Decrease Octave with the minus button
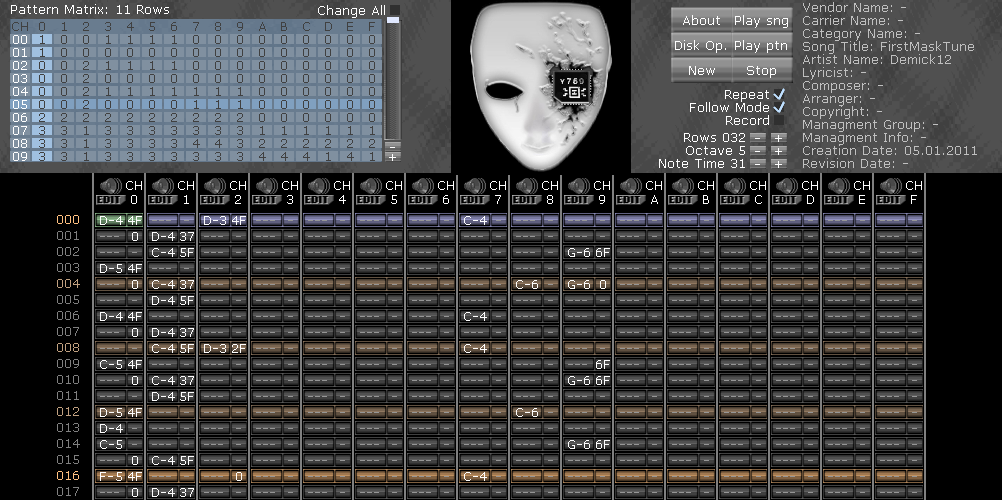The image size is (1002, 500). [759, 150]
